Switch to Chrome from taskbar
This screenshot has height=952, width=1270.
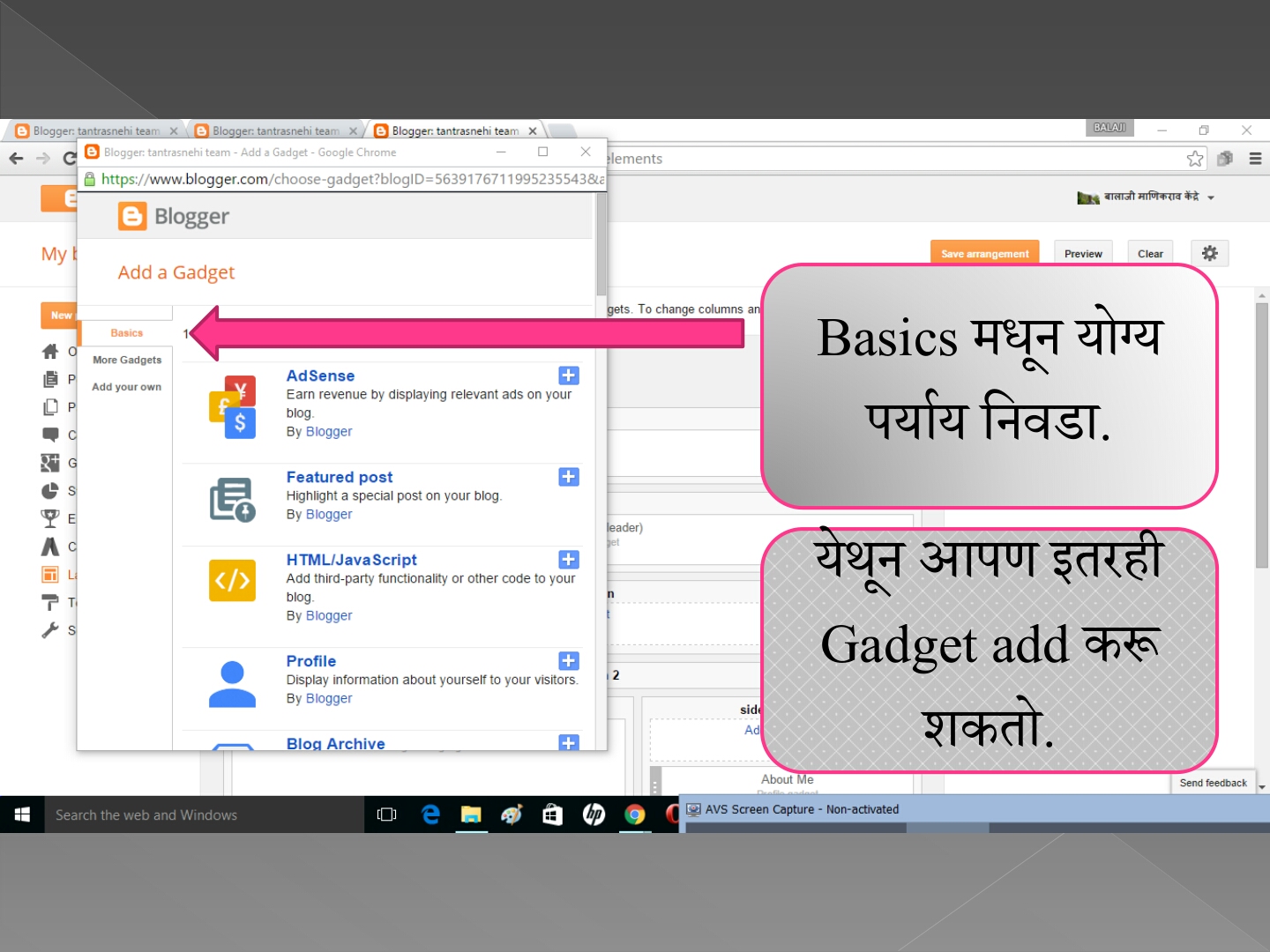[x=634, y=814]
